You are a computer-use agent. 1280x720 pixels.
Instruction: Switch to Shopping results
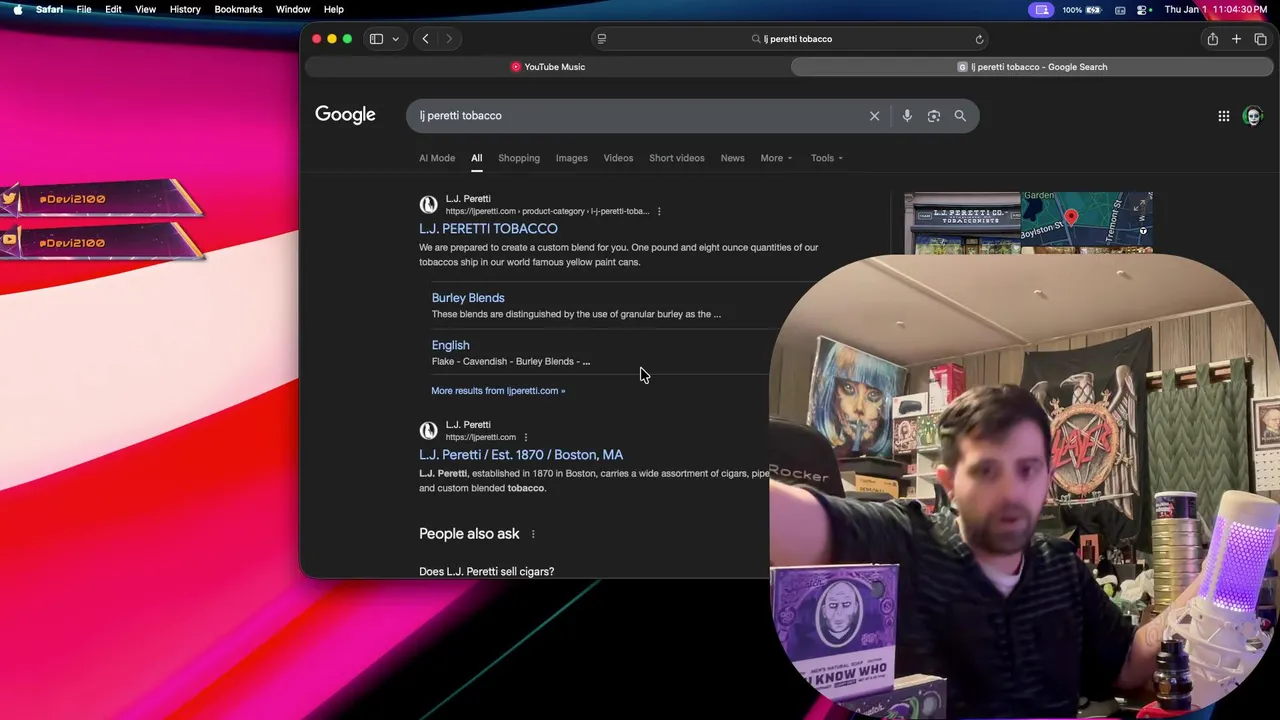click(519, 158)
